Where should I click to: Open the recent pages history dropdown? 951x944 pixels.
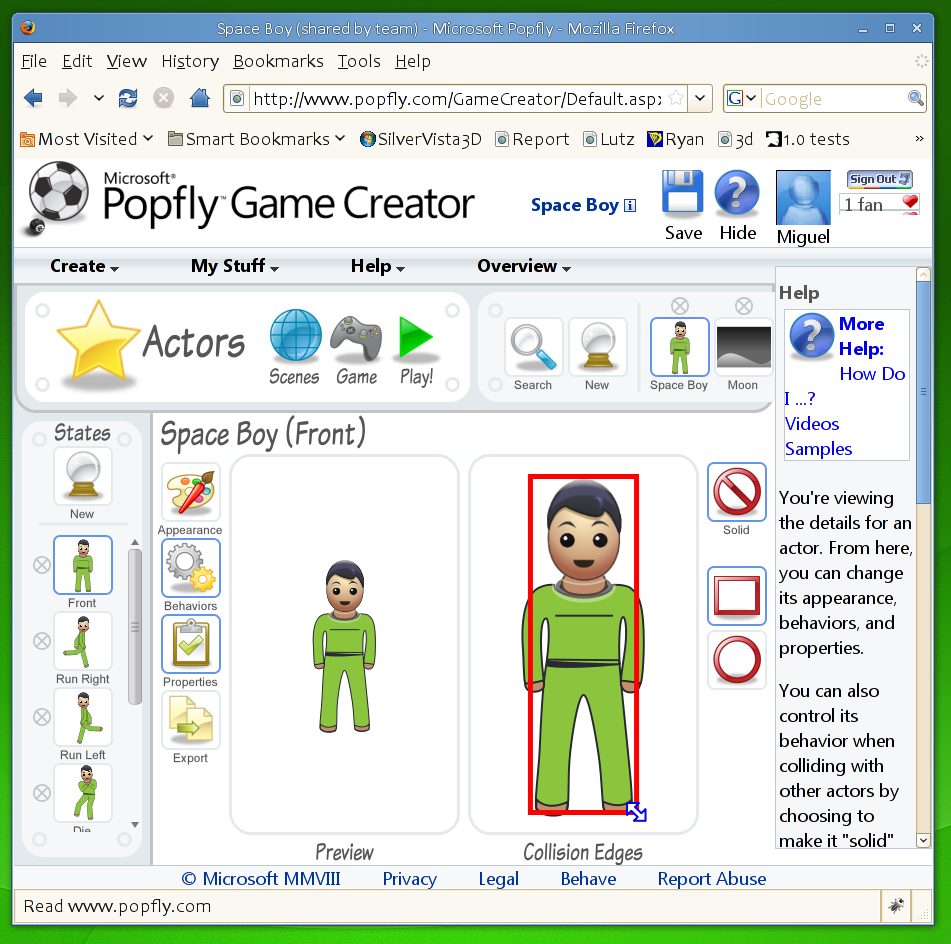99,98
